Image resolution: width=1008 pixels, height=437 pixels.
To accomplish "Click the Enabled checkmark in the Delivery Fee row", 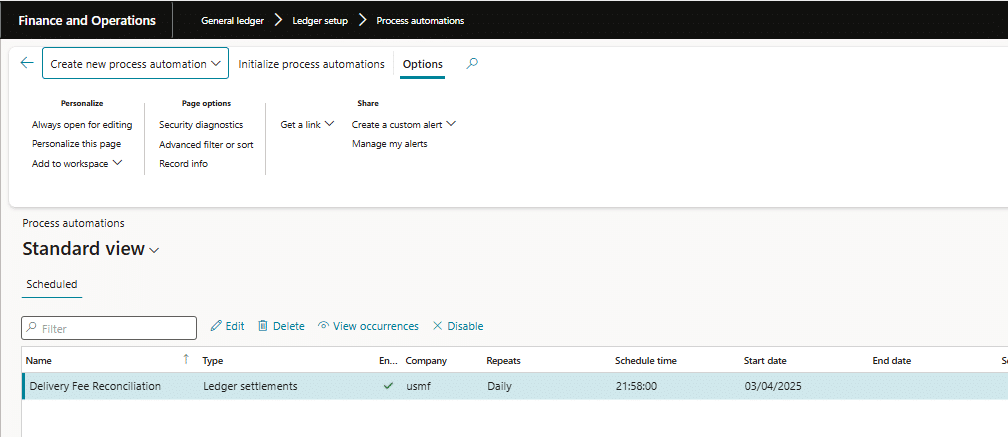I will 388,386.
